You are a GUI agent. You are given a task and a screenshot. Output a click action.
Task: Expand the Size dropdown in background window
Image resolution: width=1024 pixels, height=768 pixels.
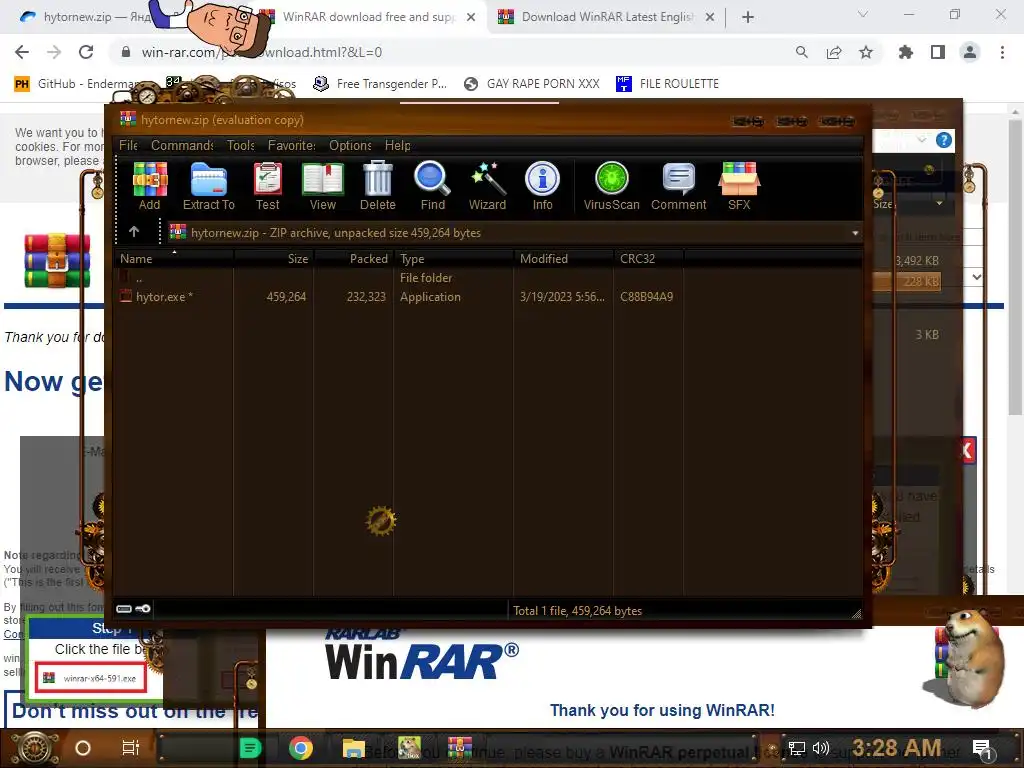click(939, 204)
